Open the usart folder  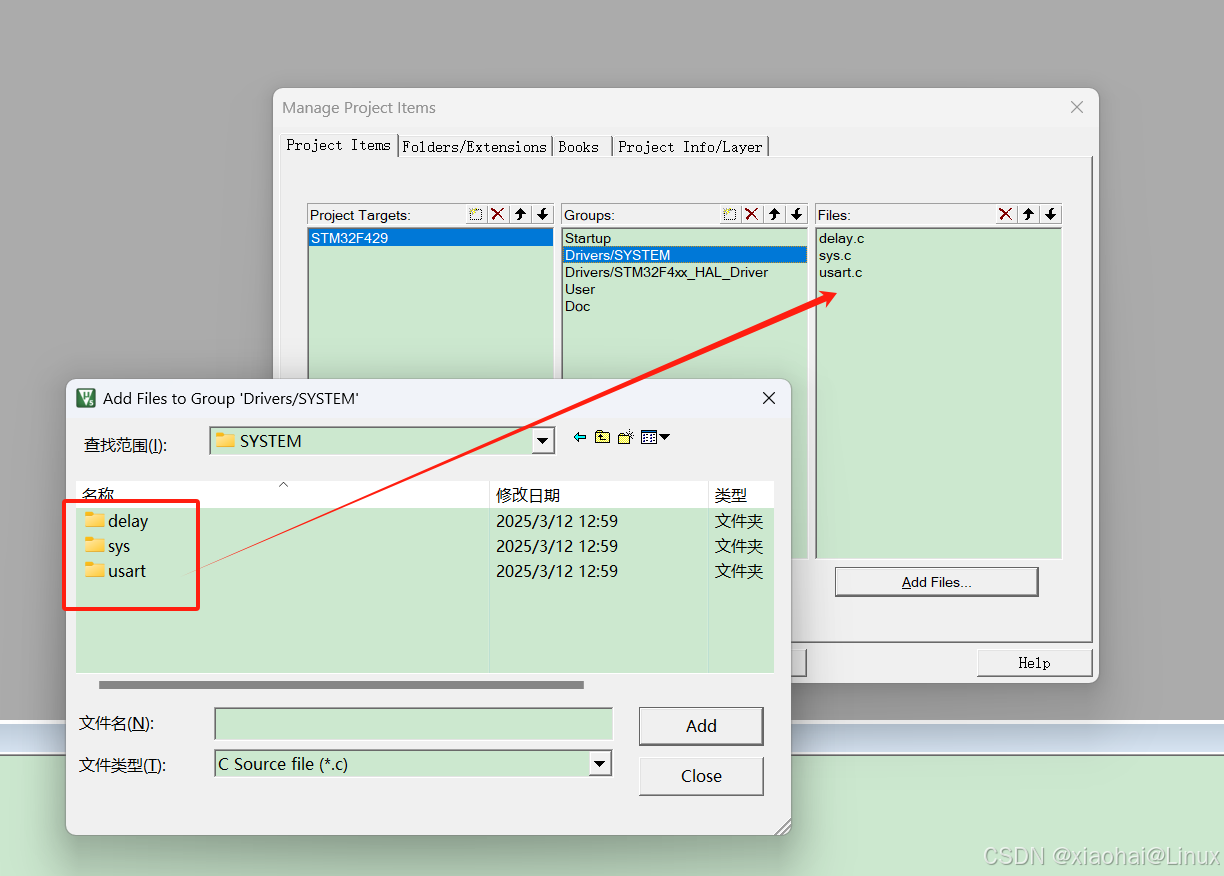point(116,571)
